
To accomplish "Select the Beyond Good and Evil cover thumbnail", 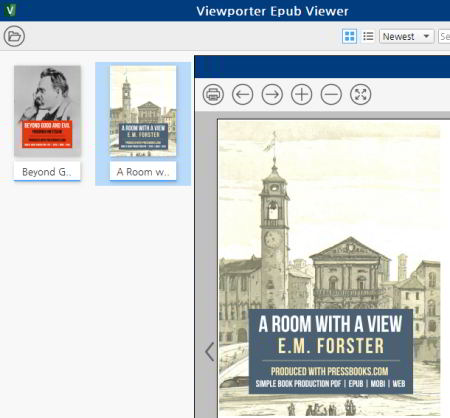I will (x=47, y=111).
